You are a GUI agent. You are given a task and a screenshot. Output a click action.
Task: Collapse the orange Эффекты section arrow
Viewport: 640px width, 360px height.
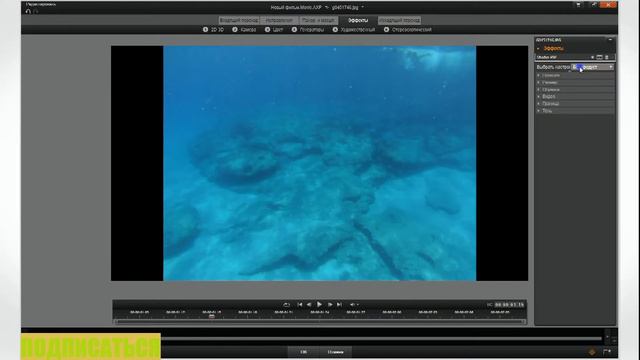tap(538, 49)
